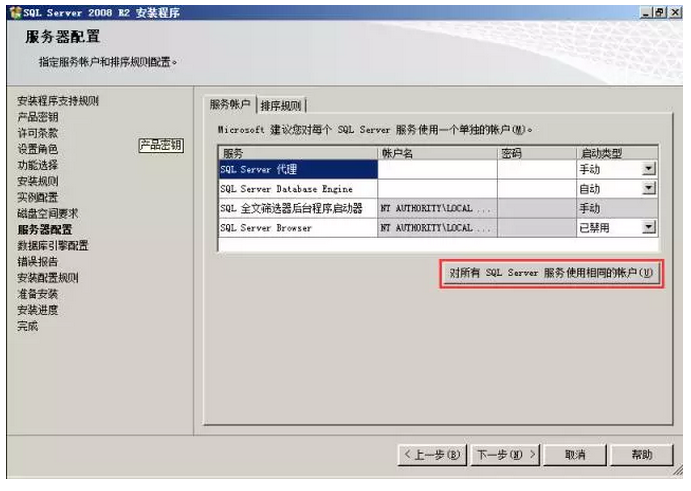The width and height of the screenshot is (691, 491).
Task: Click the 密码 column header
Action: coord(537,153)
